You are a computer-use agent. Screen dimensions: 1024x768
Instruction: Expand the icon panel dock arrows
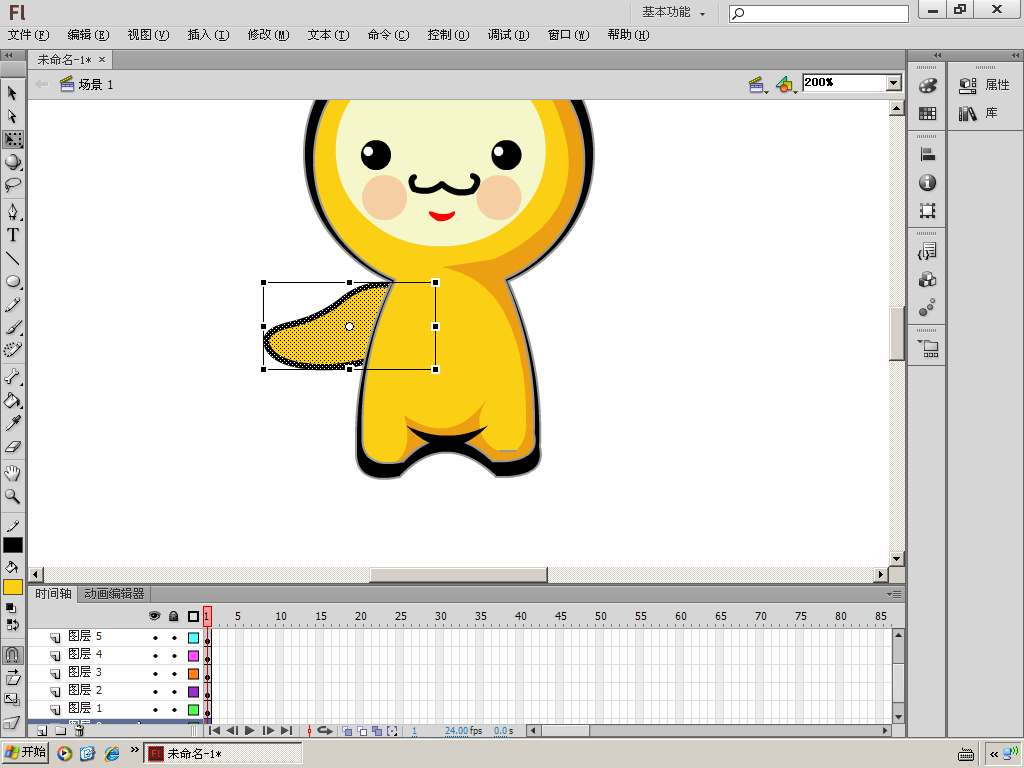[937, 56]
